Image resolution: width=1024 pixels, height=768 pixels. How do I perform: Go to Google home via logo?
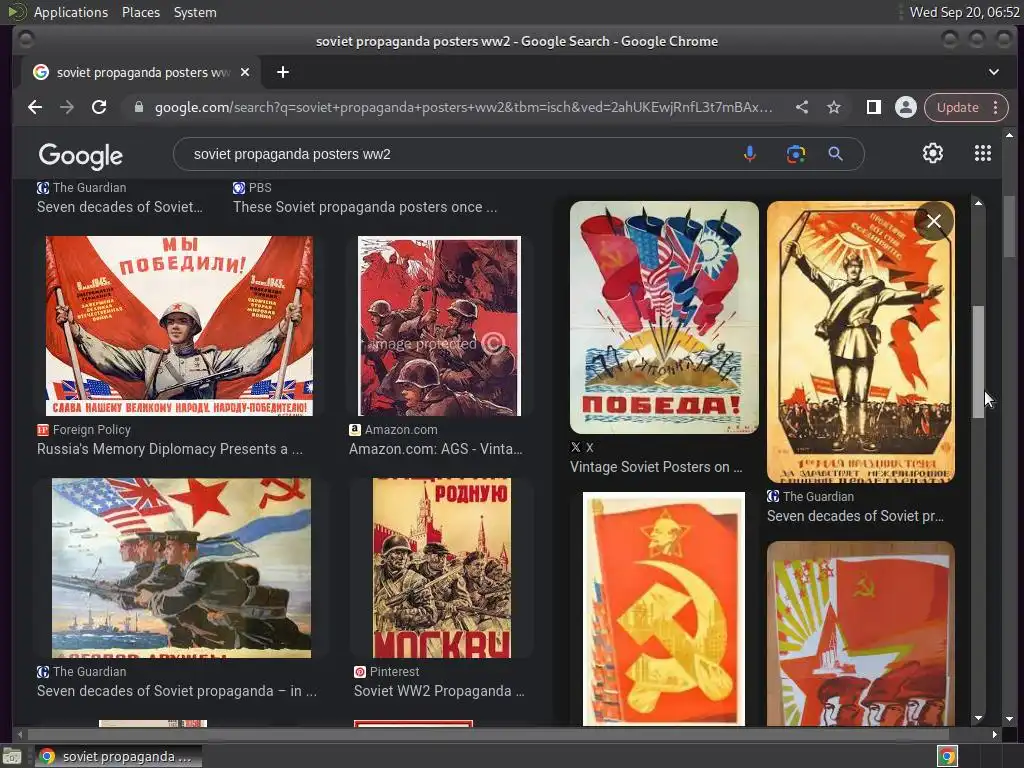pyautogui.click(x=81, y=155)
